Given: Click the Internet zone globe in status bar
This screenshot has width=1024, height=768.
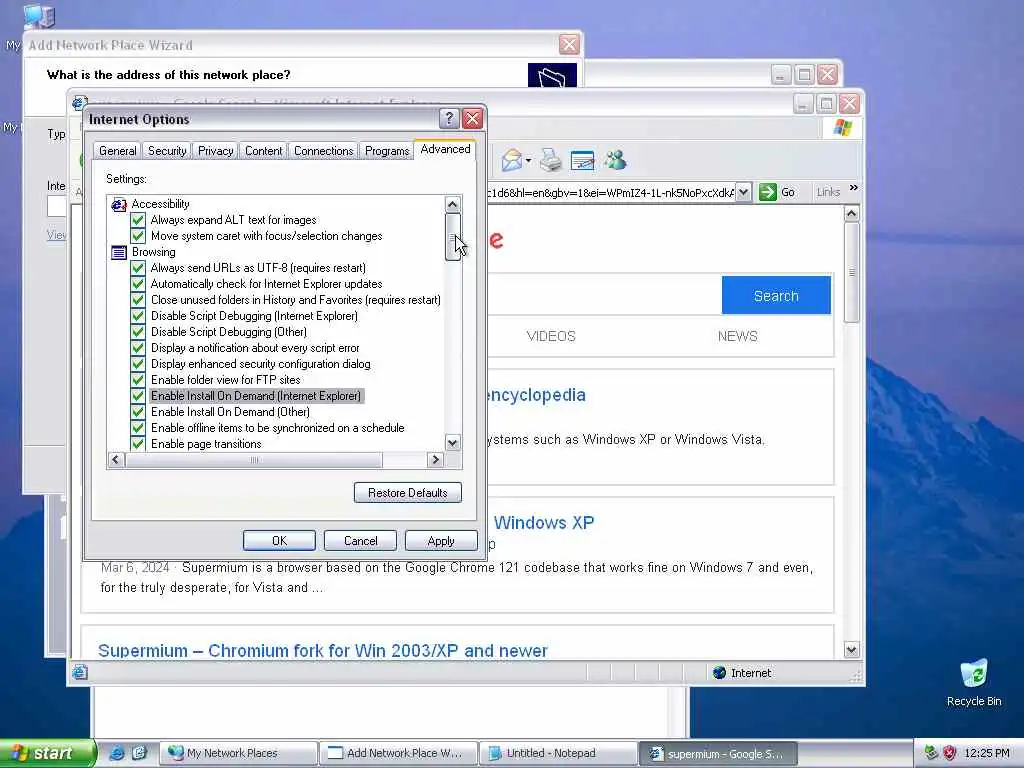Looking at the screenshot, I should 720,673.
